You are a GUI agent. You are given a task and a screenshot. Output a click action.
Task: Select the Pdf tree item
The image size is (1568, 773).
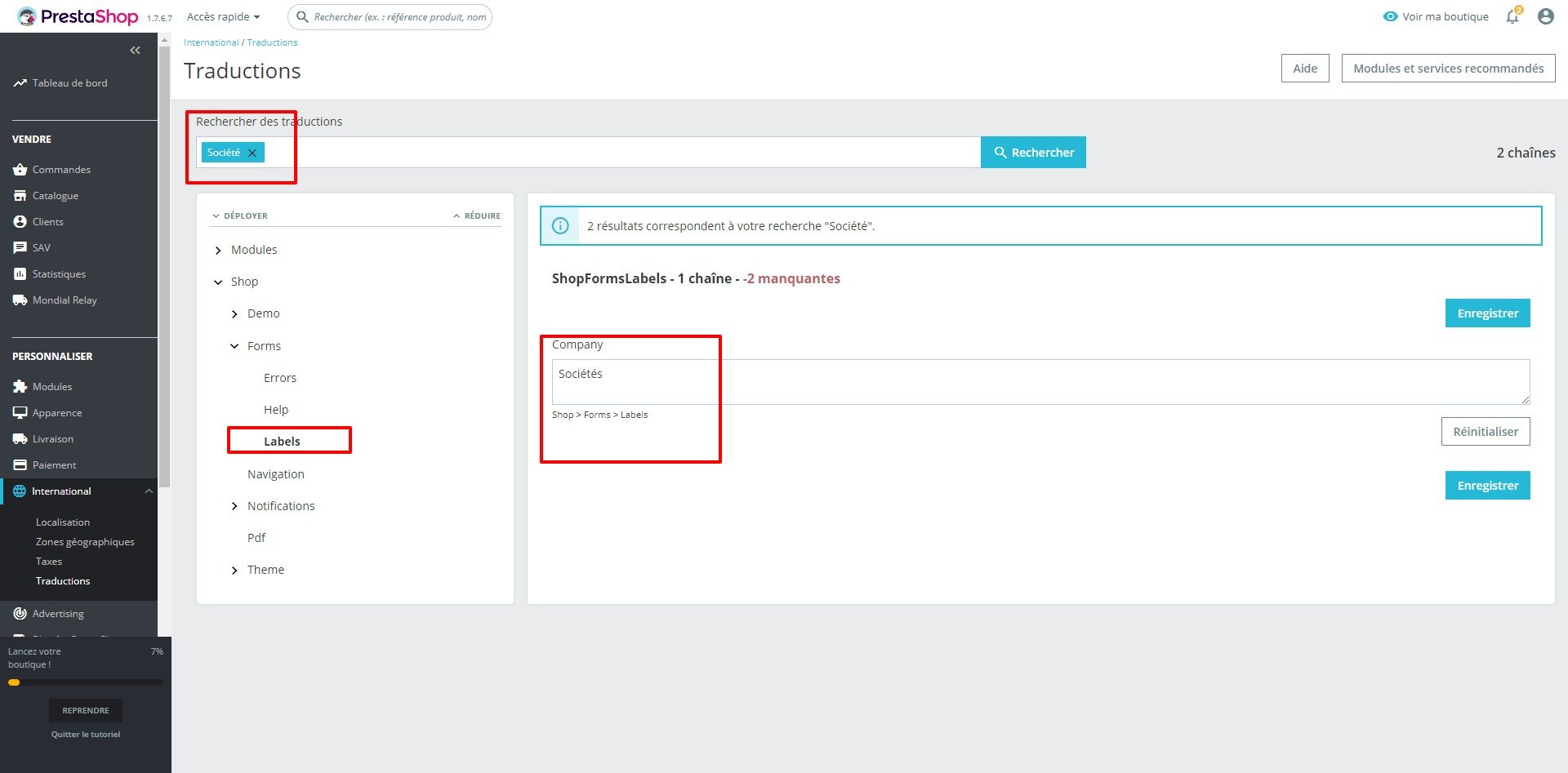pyautogui.click(x=256, y=538)
